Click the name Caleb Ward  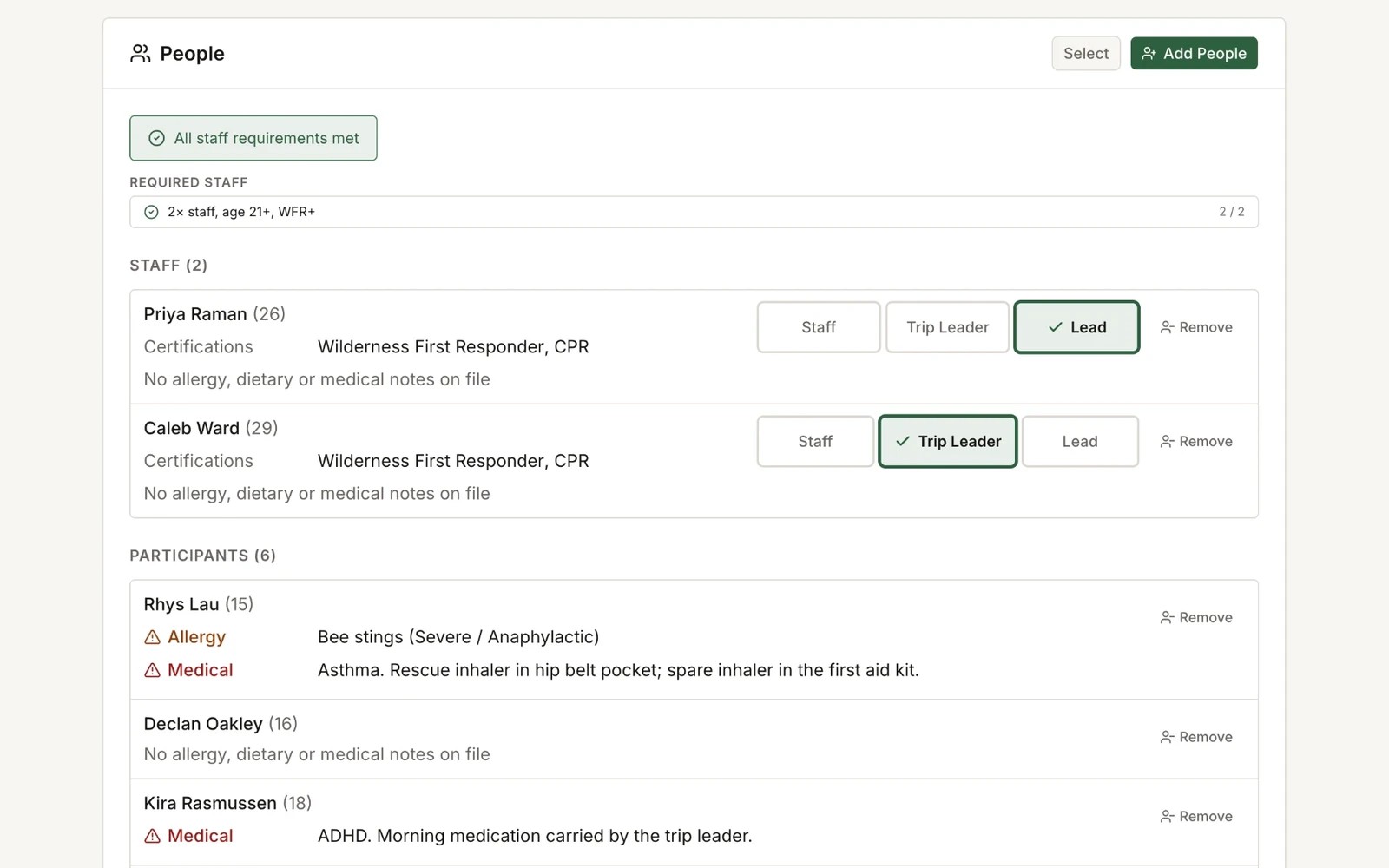pos(192,428)
